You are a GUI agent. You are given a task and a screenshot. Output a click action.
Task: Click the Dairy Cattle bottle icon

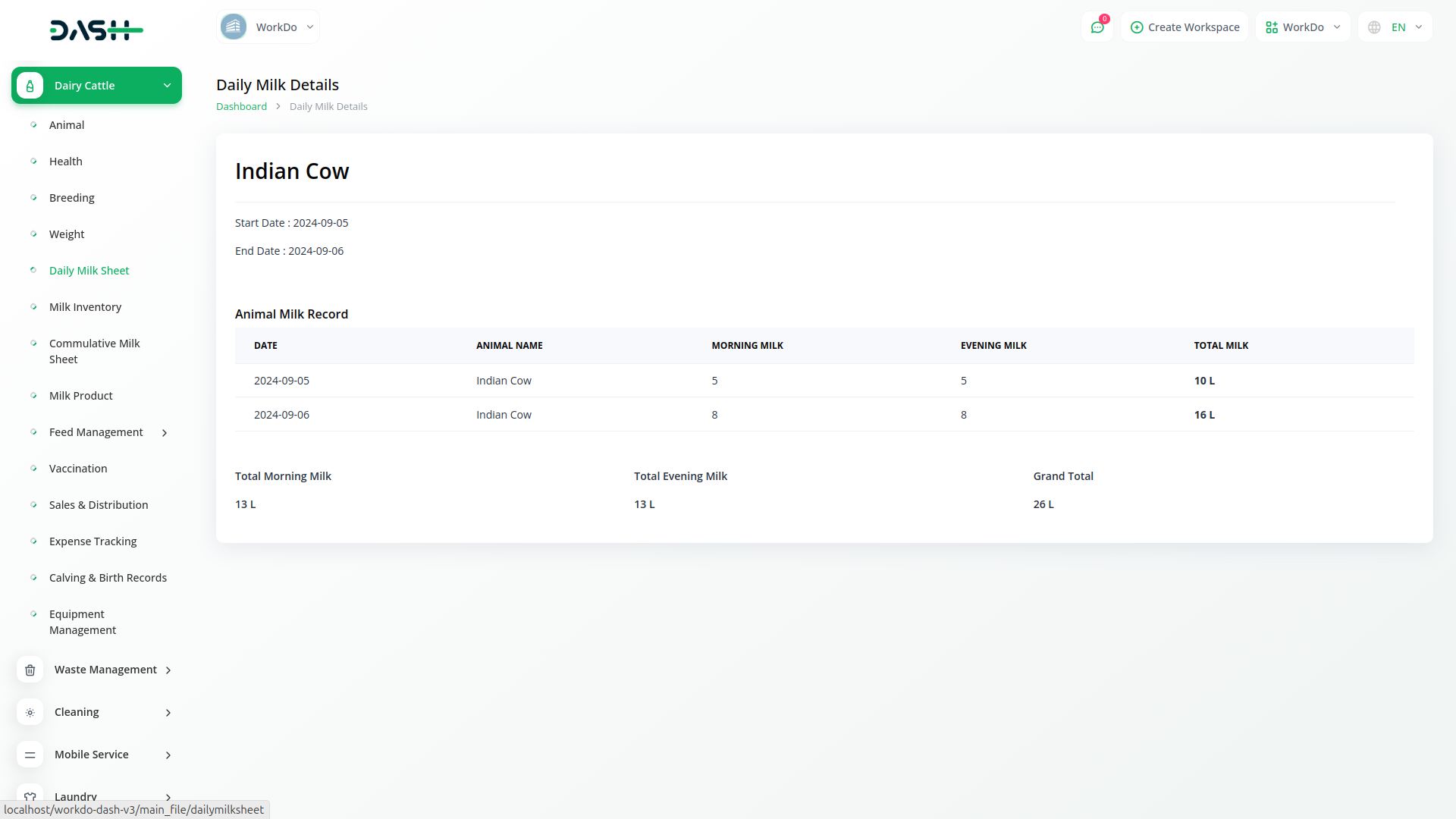pyautogui.click(x=30, y=86)
